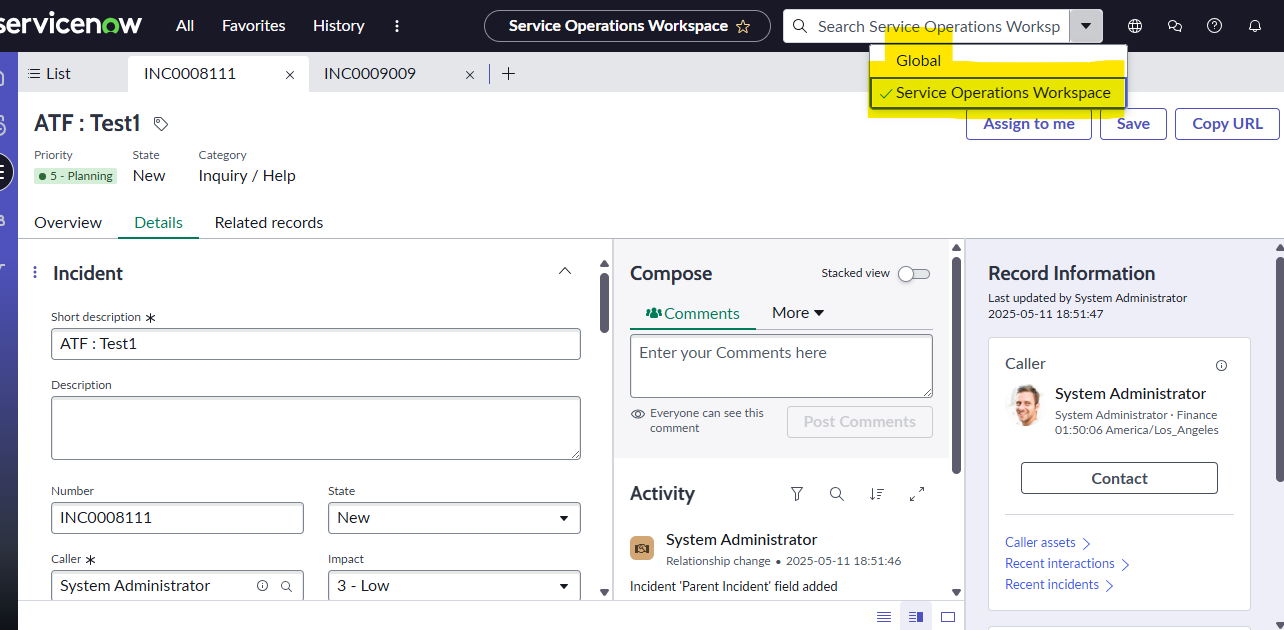
Task: Open the filter icon in the Activity panel
Action: [796, 493]
